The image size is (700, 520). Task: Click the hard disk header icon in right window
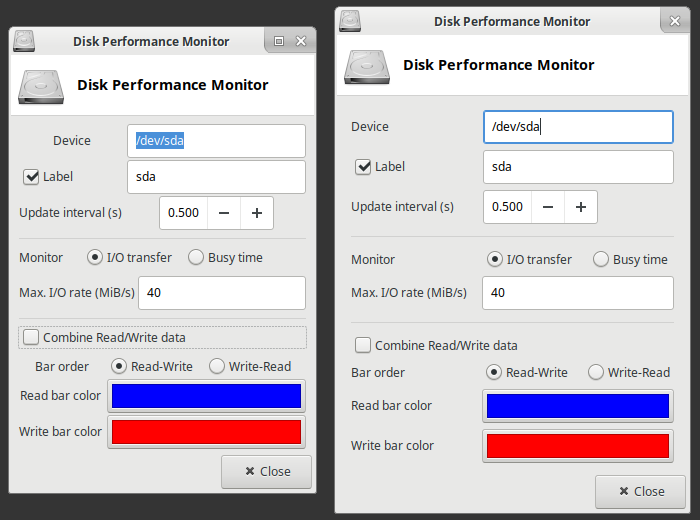point(367,65)
